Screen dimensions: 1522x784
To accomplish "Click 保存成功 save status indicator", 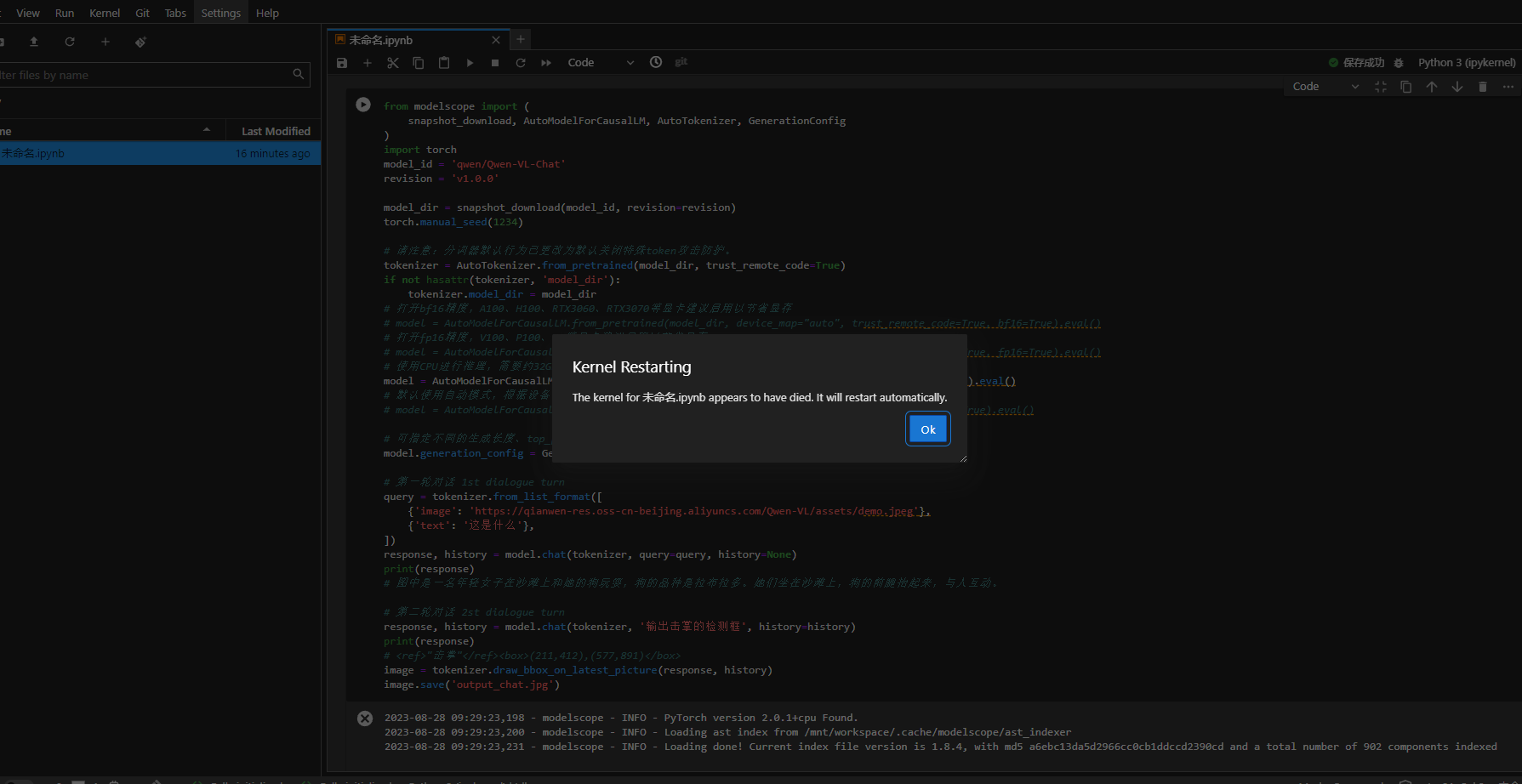I will pos(1356,63).
